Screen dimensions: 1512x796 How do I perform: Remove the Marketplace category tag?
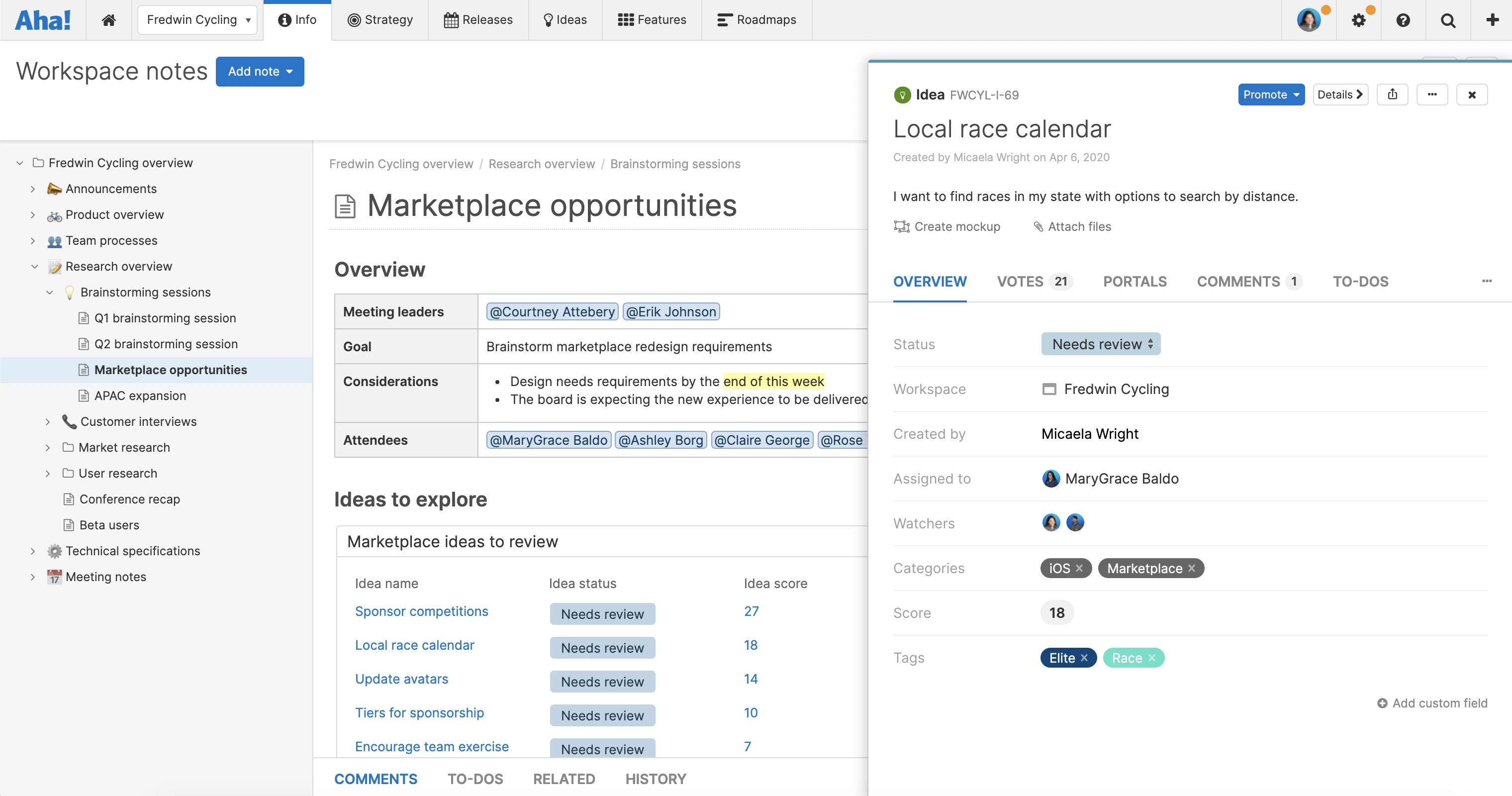point(1192,568)
